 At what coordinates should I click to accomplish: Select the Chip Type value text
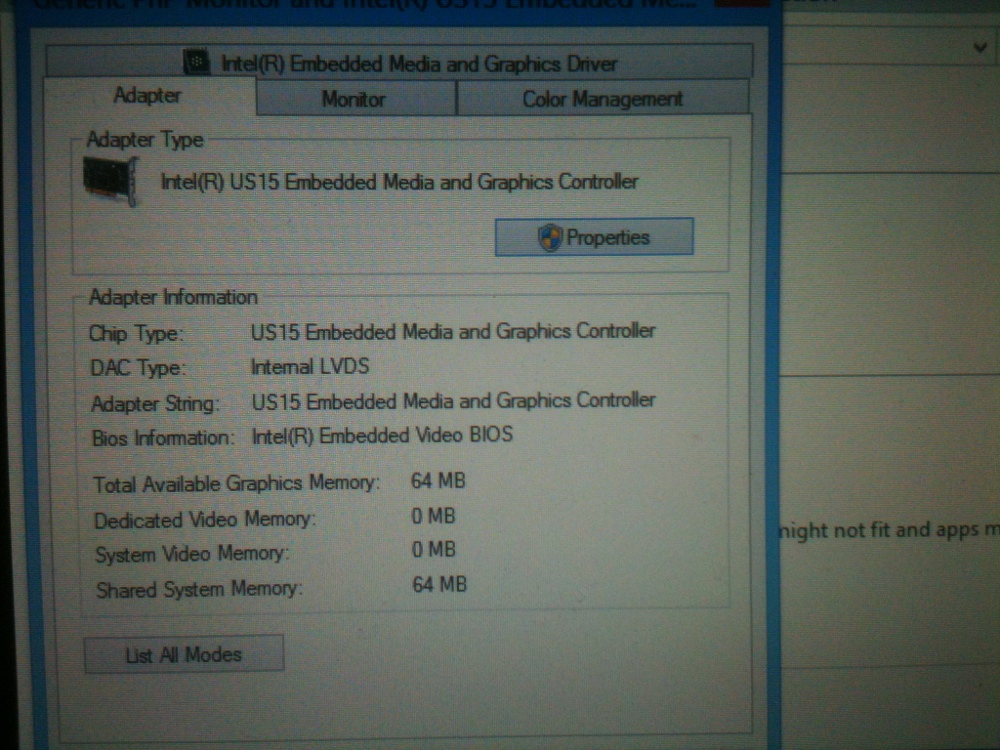pos(453,332)
